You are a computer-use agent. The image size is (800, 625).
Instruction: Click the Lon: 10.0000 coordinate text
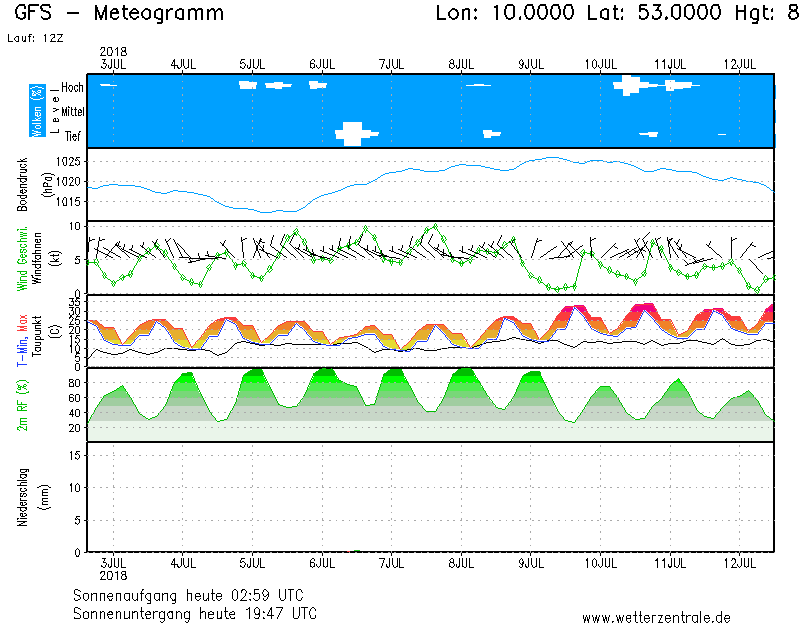pyautogui.click(x=505, y=14)
